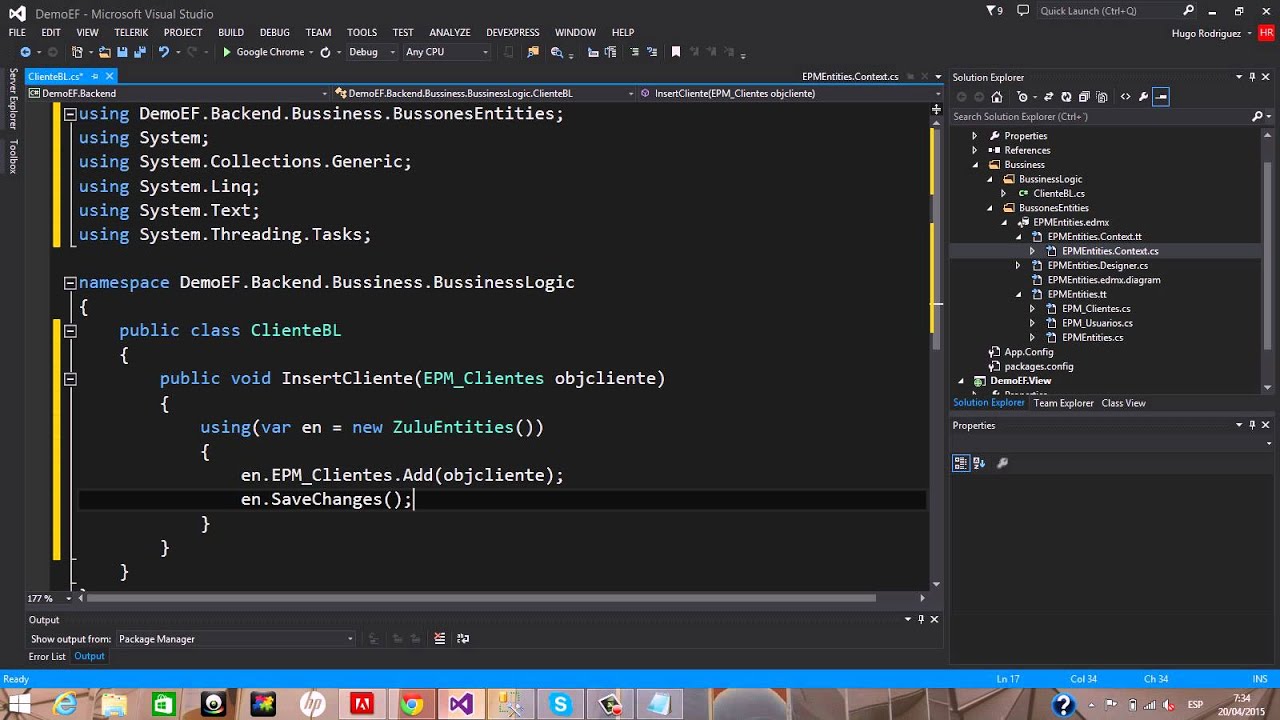Open the Server Explorer side tab

click(x=13, y=98)
